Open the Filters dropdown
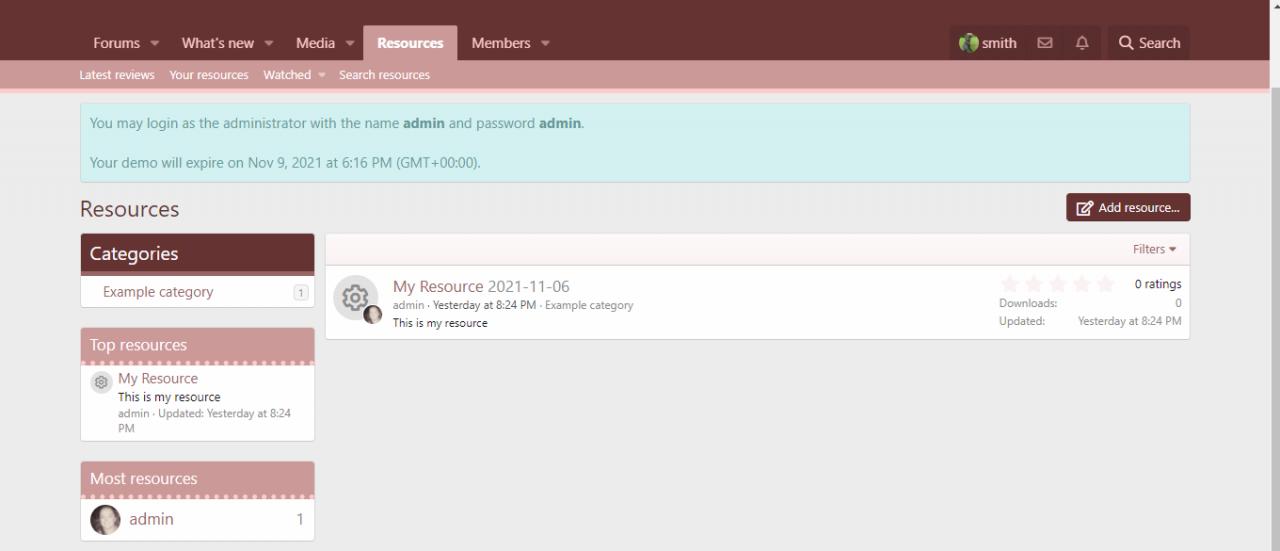Screen dimensions: 1280x551 click(1154, 249)
